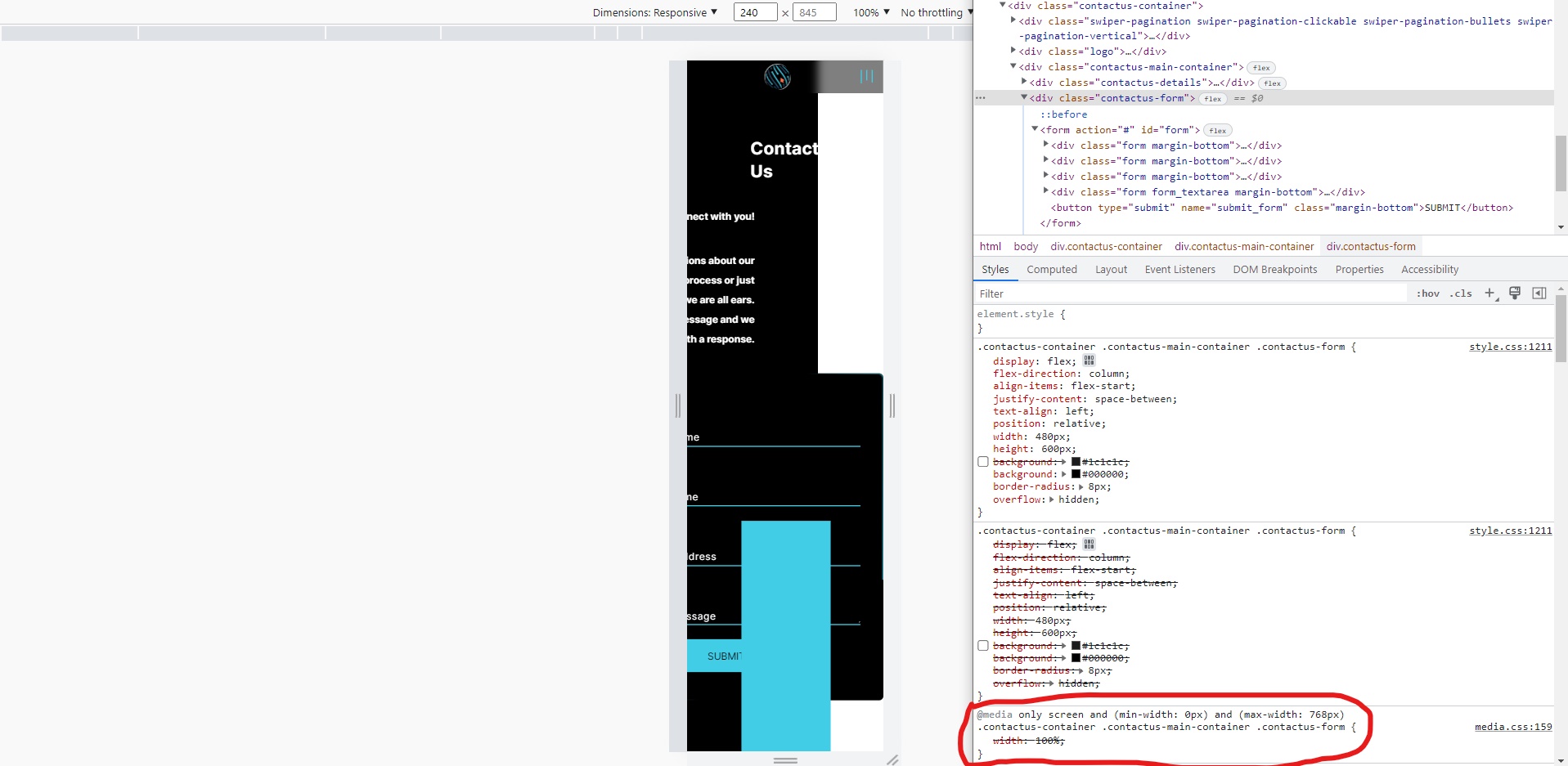Switch to the Computed tab
The image size is (1568, 766).
[1052, 270]
